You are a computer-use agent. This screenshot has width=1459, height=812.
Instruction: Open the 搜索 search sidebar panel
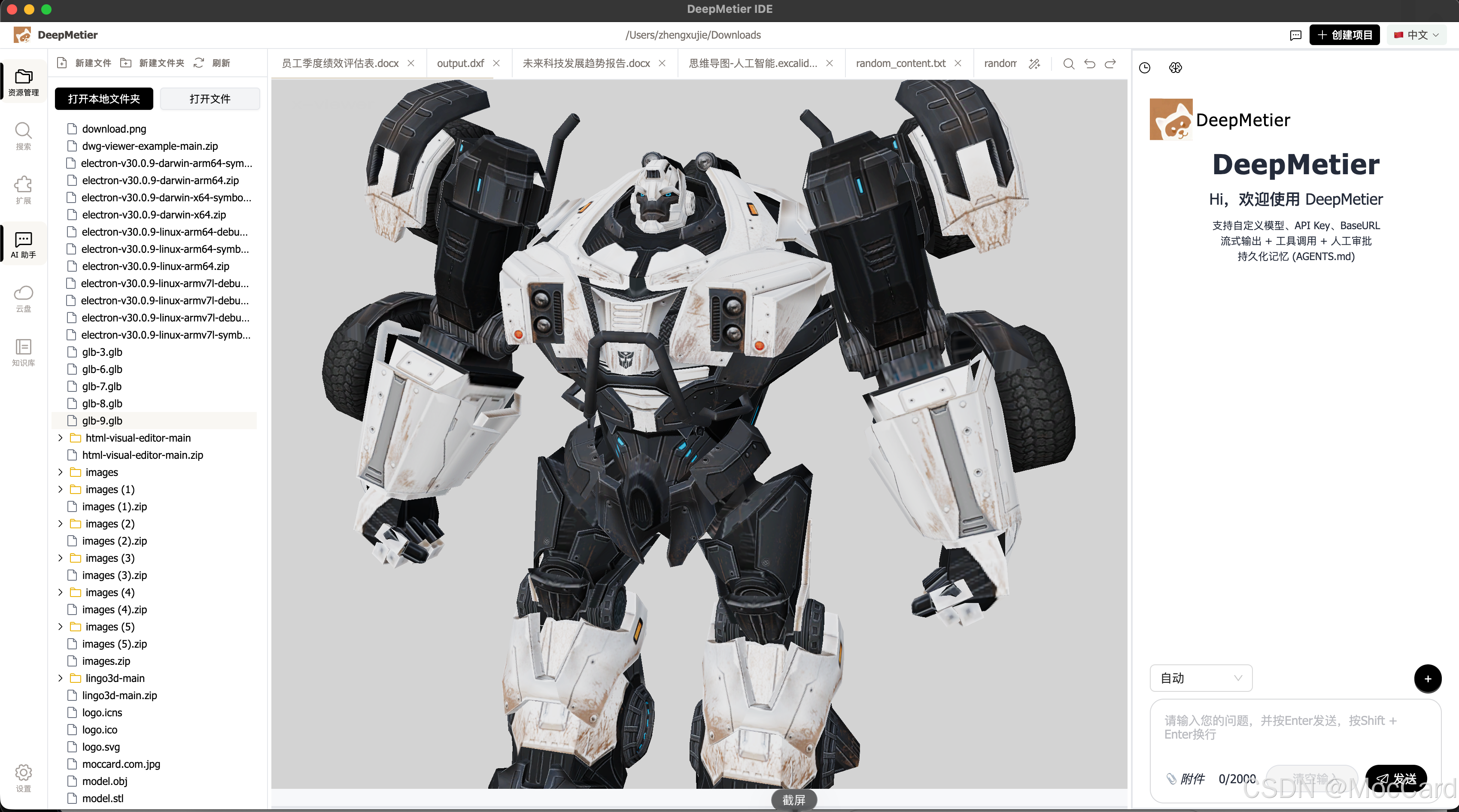click(x=23, y=136)
